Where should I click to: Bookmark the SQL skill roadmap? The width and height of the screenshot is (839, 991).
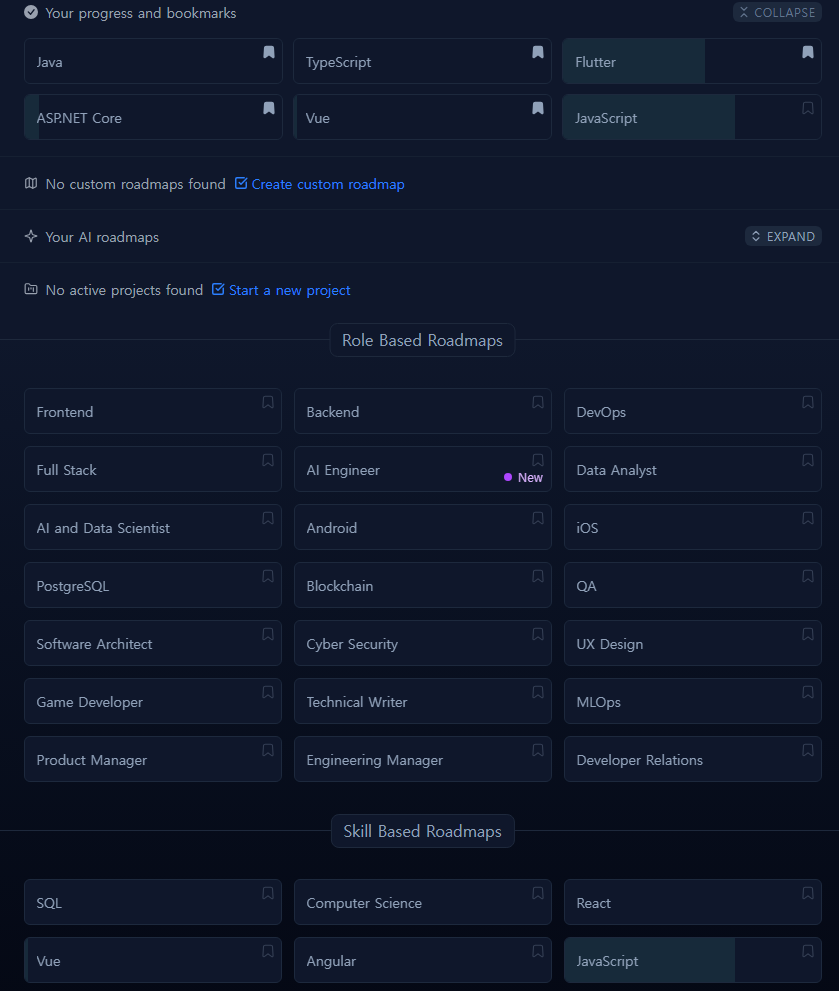[x=267, y=894]
